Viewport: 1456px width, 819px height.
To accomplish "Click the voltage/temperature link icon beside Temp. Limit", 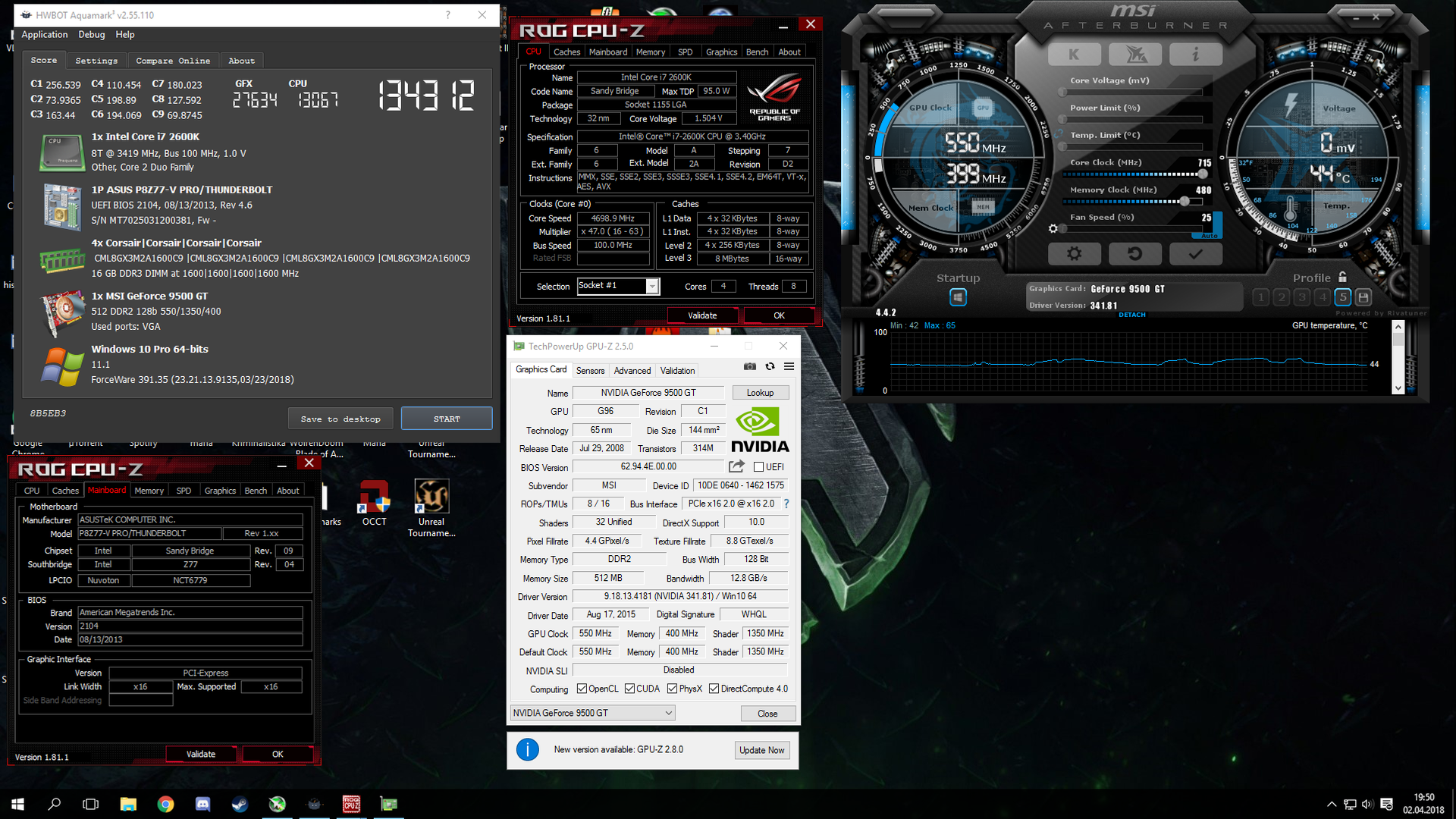I will pyautogui.click(x=1059, y=134).
